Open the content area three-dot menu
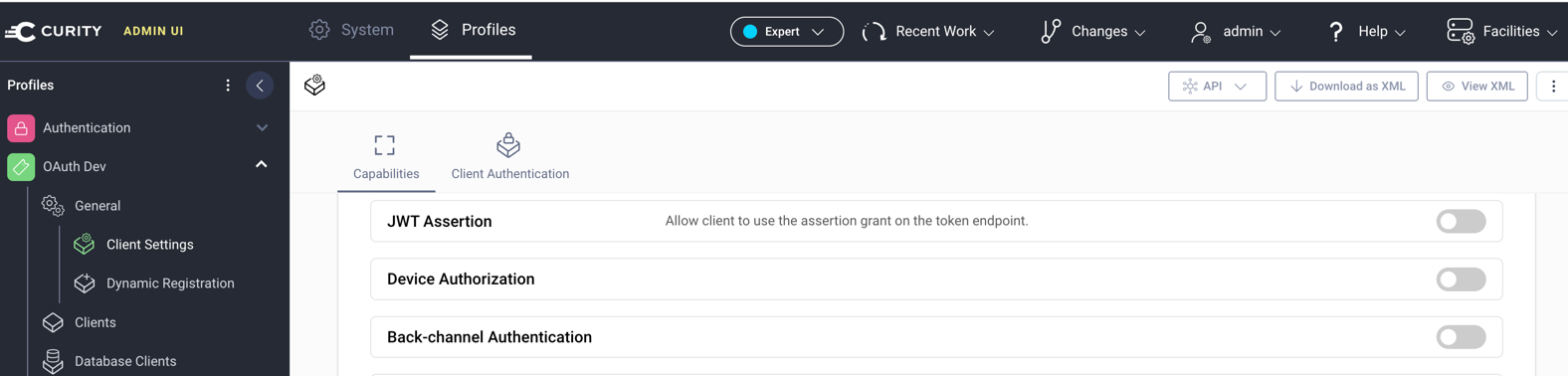Image resolution: width=1568 pixels, height=376 pixels. pyautogui.click(x=1553, y=87)
